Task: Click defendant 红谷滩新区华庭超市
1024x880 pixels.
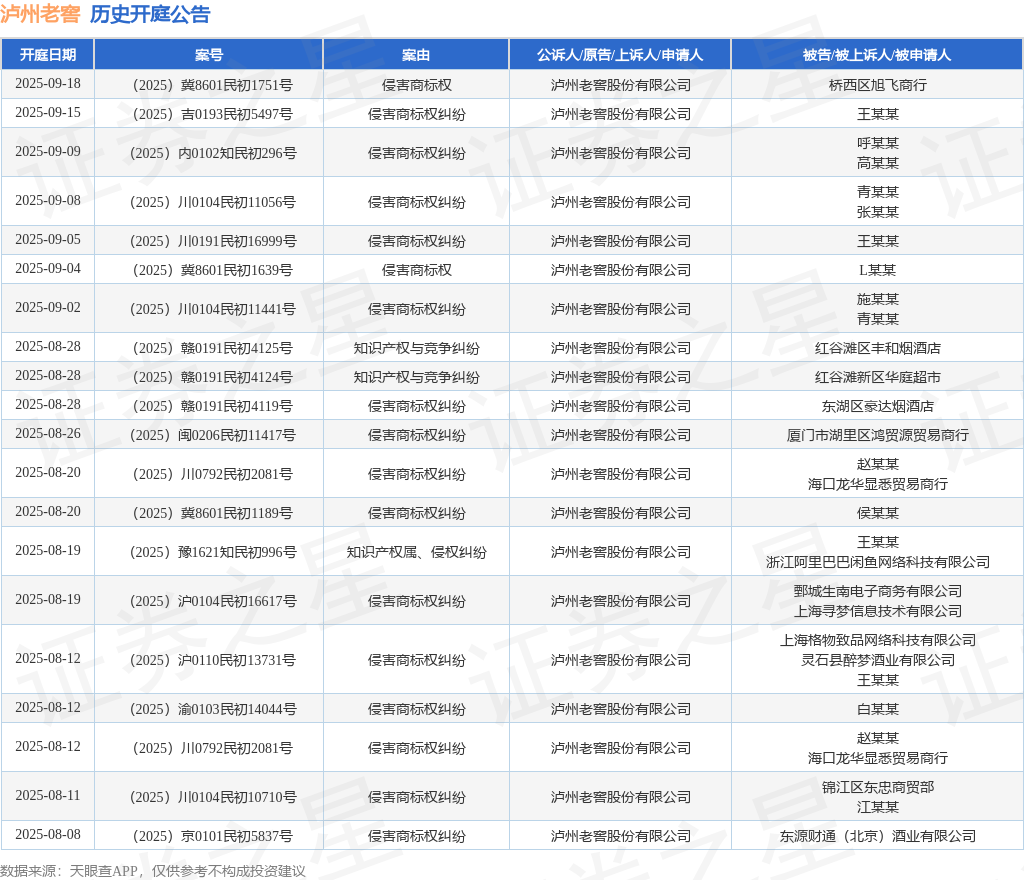Action: pyautogui.click(x=877, y=377)
